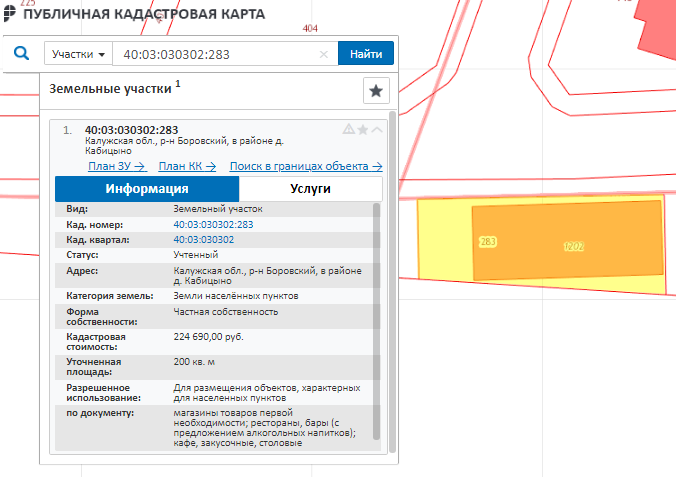Click the 283 parcel label on map
676x477 pixels.
(488, 242)
